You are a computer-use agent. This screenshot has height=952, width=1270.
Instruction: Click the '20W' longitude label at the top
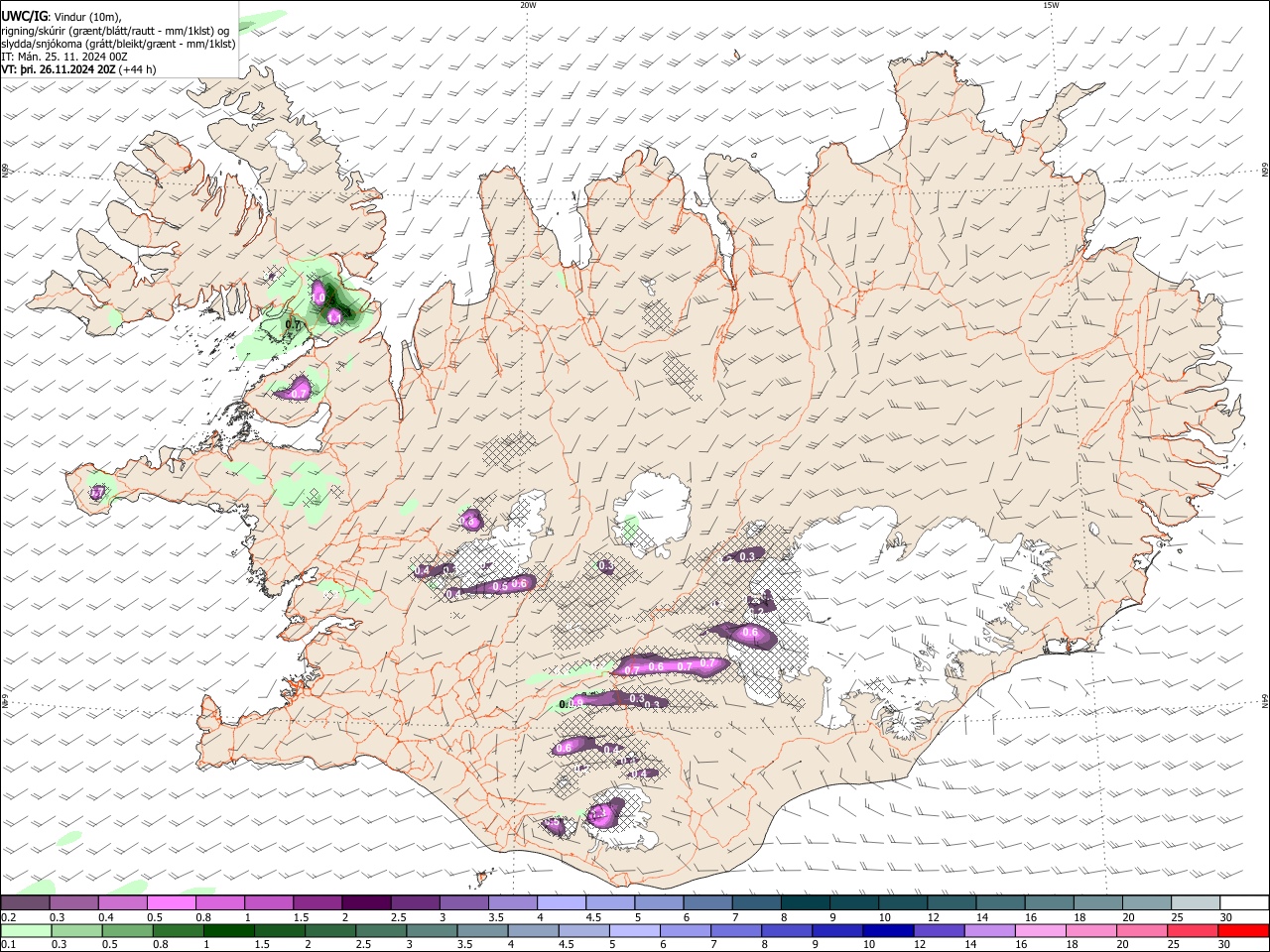point(528,5)
